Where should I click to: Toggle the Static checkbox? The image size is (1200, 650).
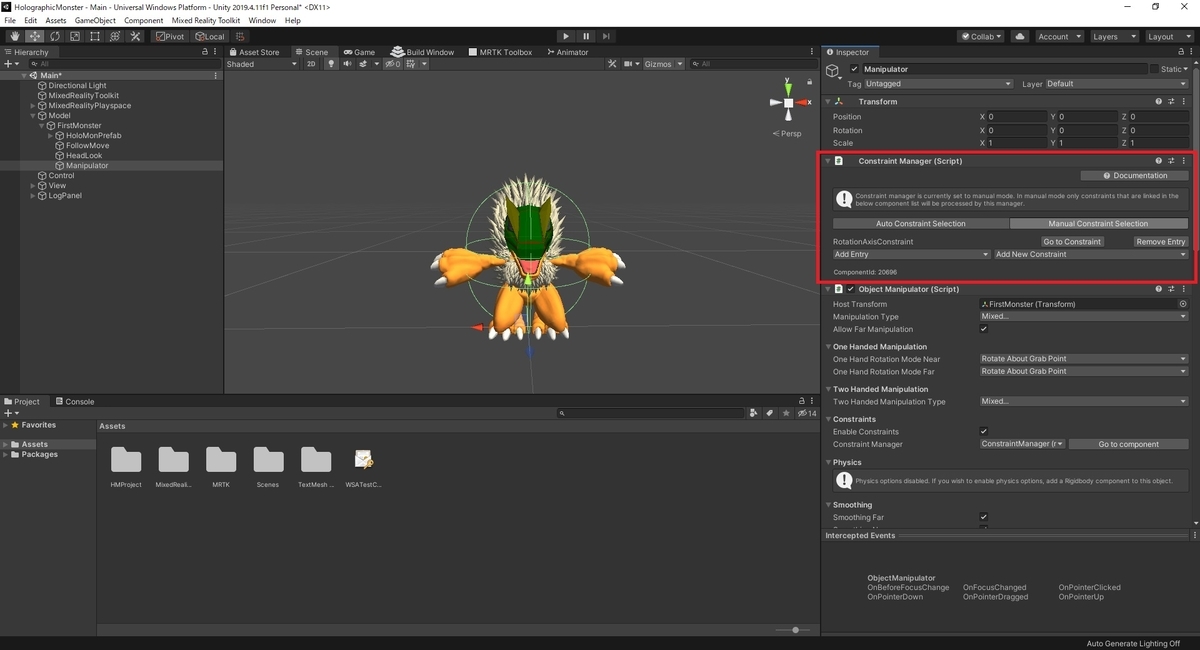point(1154,69)
